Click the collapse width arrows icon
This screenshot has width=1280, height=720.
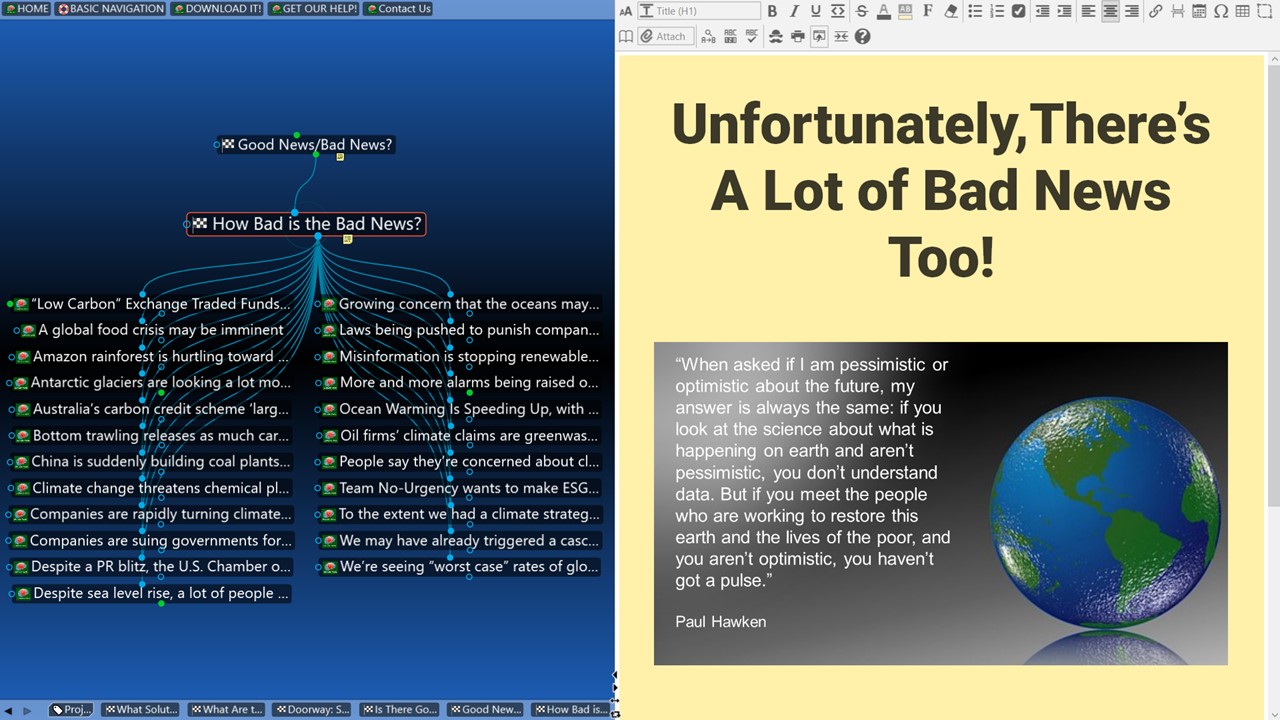(x=841, y=36)
